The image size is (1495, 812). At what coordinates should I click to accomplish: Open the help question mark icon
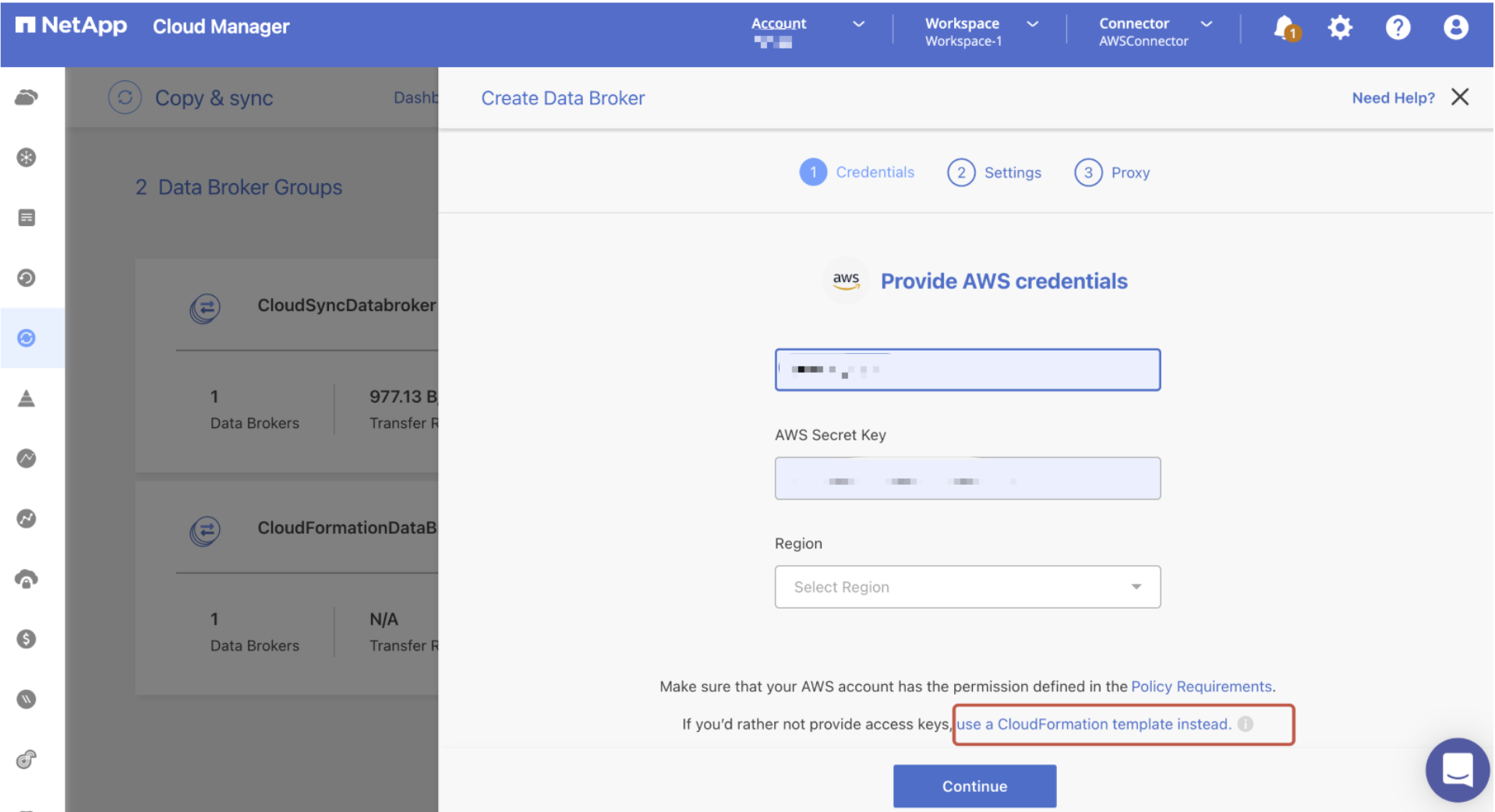point(1398,28)
